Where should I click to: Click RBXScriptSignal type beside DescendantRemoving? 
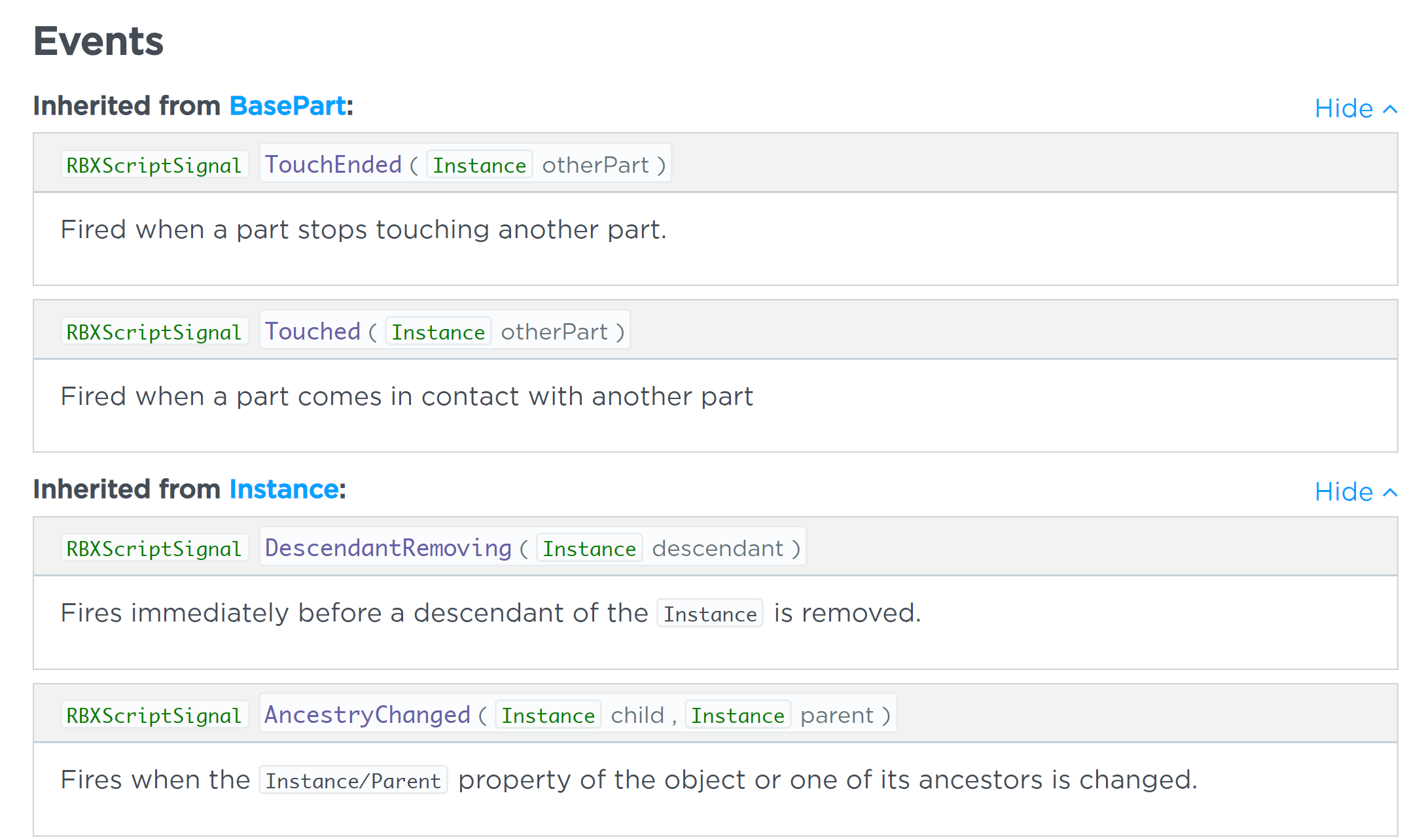154,548
